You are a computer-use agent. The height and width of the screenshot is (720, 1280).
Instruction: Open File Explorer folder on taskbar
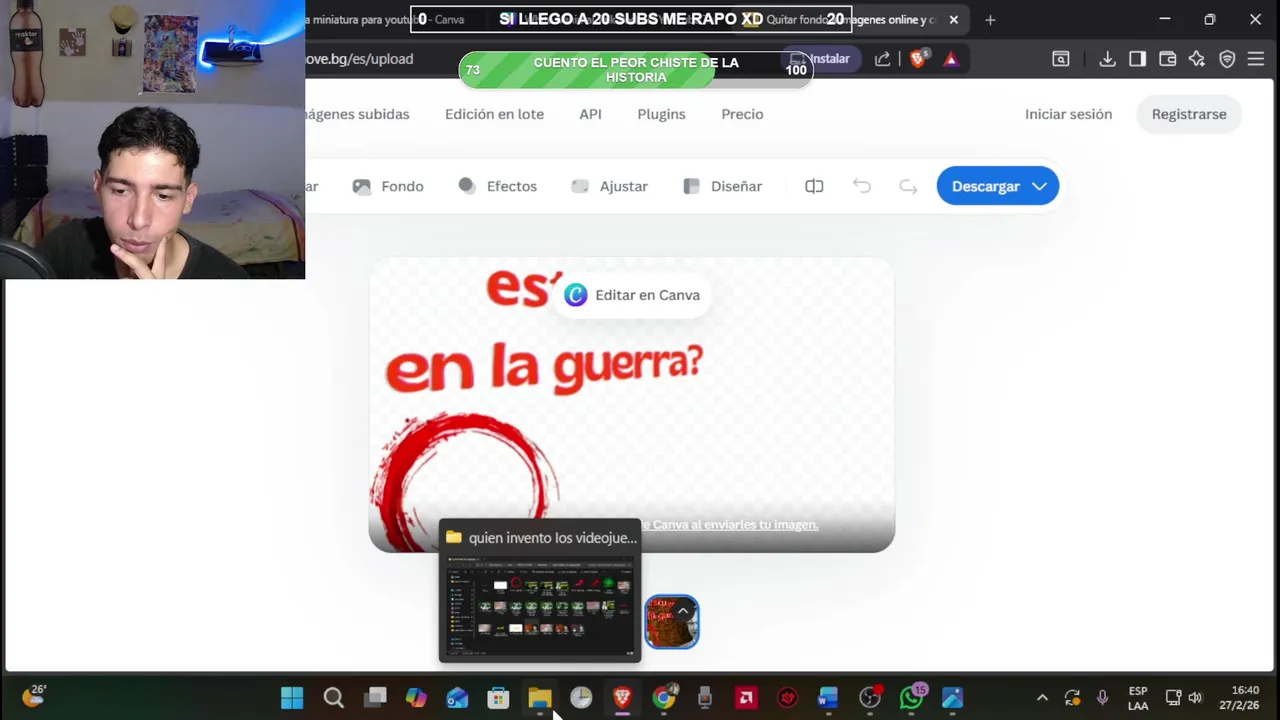click(540, 698)
